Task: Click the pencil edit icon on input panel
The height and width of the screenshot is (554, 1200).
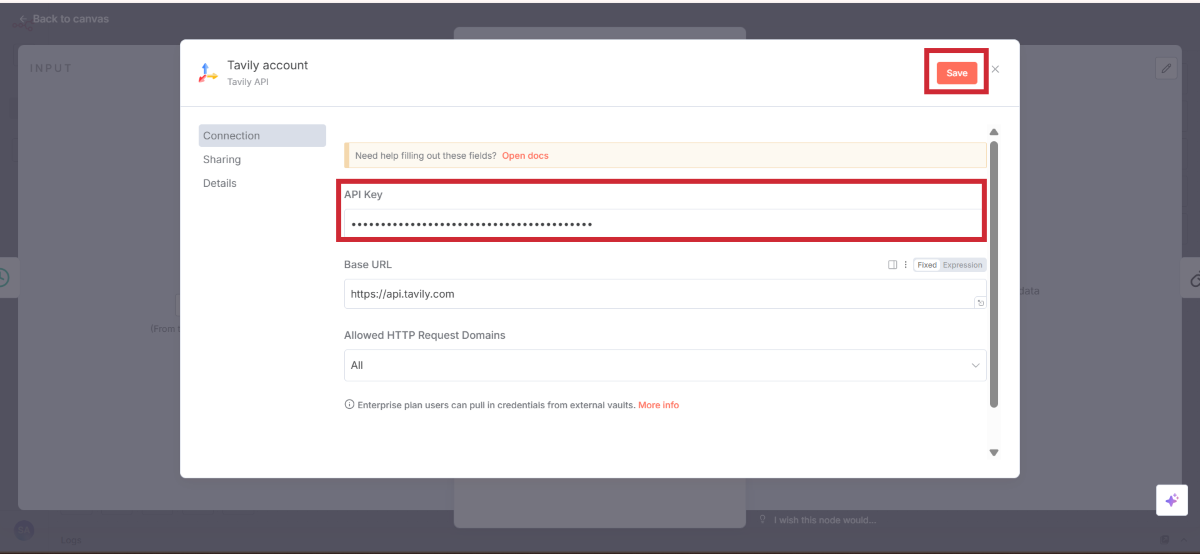Action: tap(1166, 68)
